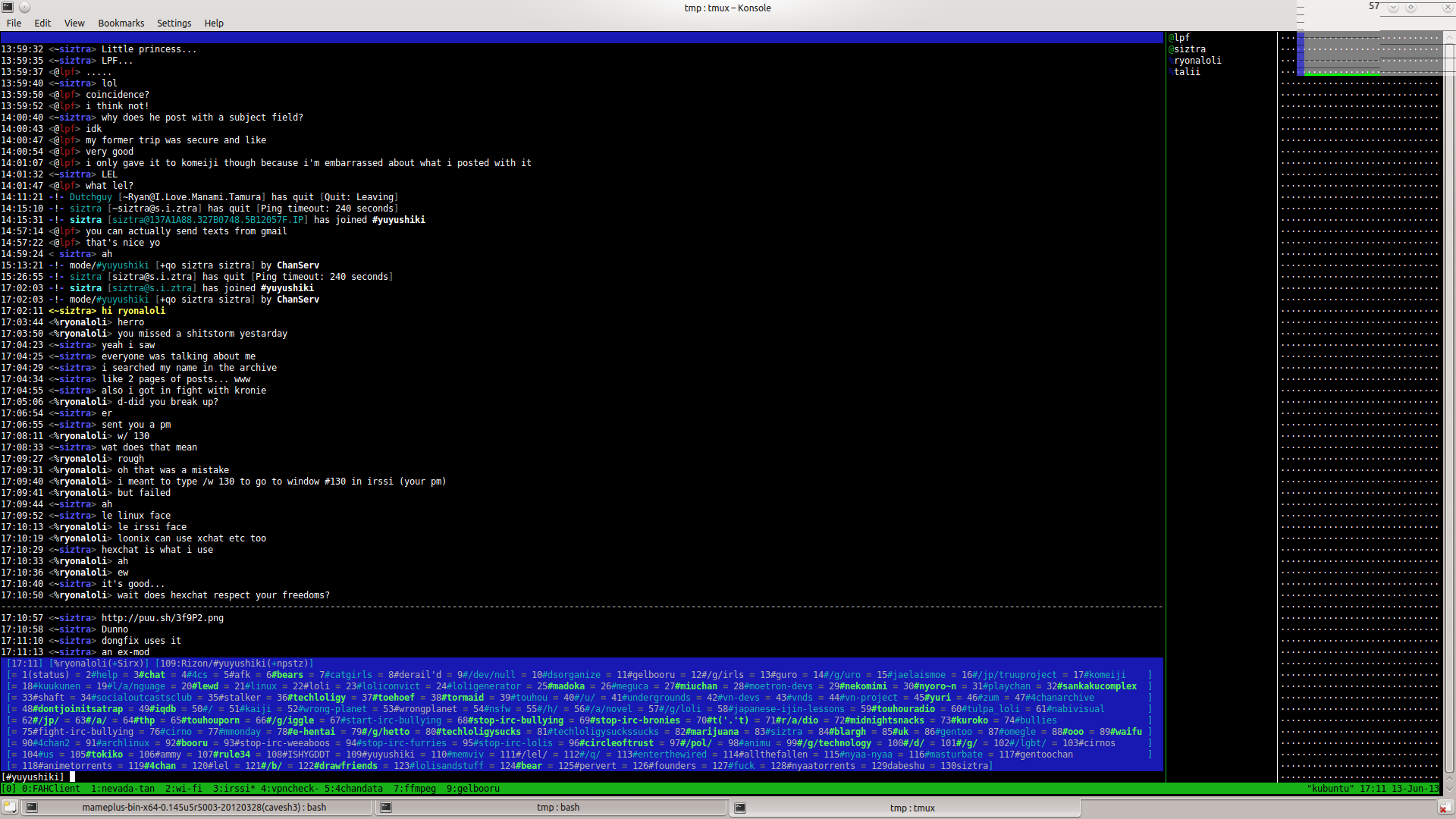Click channel 109#yuyushiki in the window list

pyautogui.click(x=381, y=755)
